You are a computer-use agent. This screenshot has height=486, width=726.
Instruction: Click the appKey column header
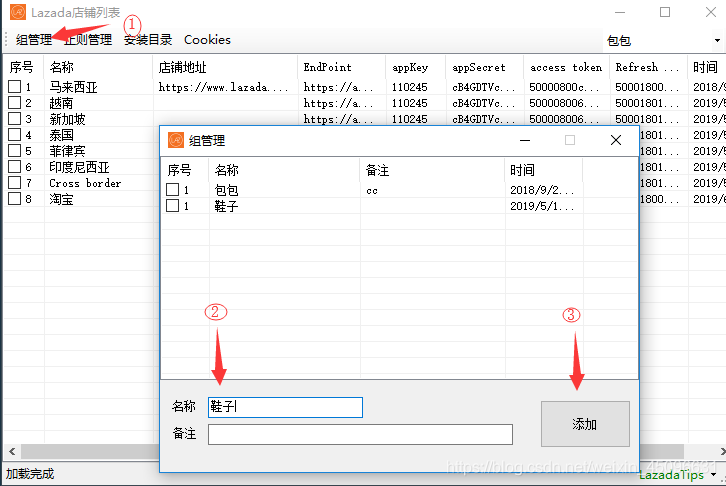point(416,67)
